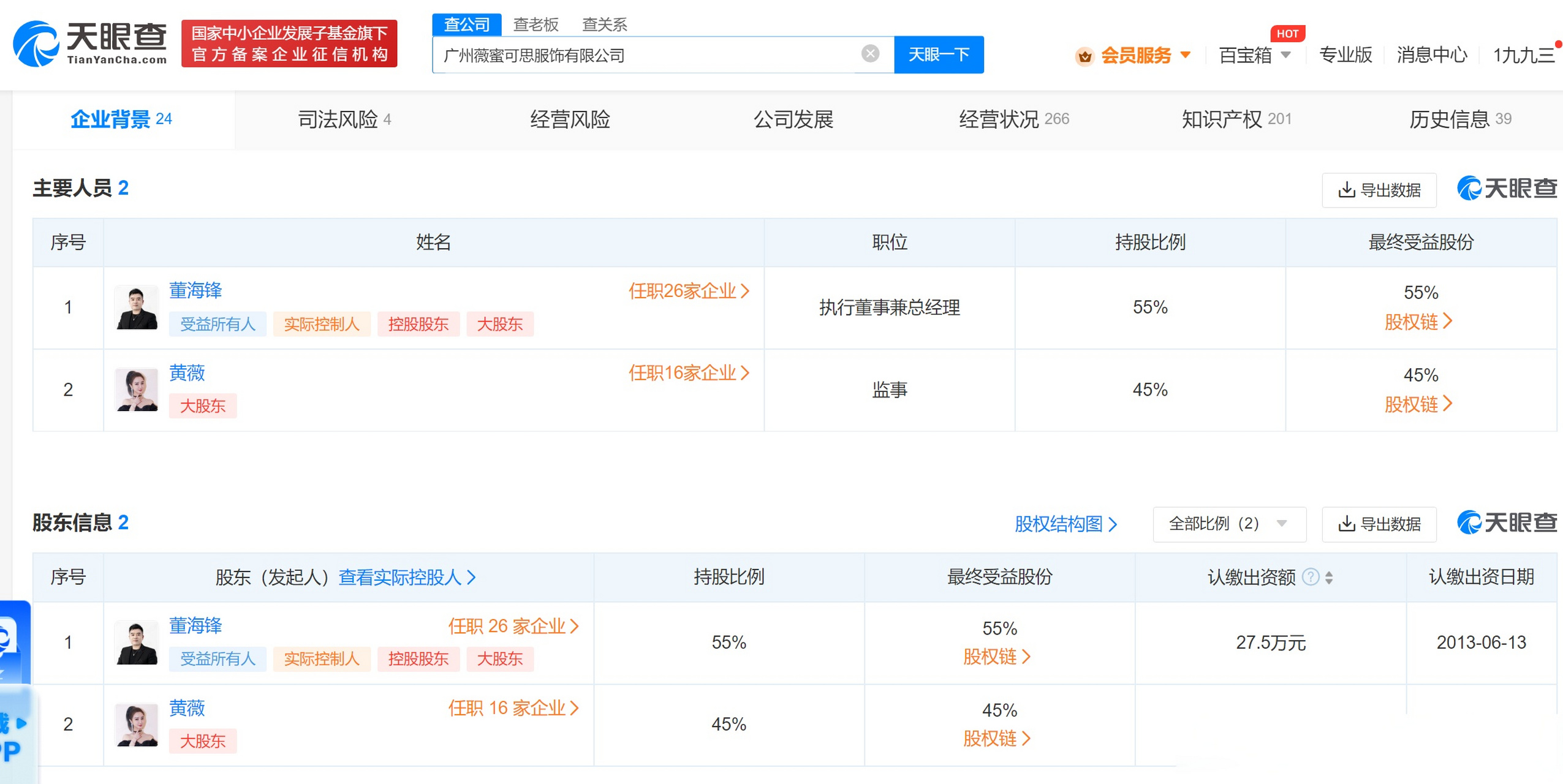The height and width of the screenshot is (784, 1563).
Task: Open 查看实际控股人 link in table header
Action: (x=407, y=577)
